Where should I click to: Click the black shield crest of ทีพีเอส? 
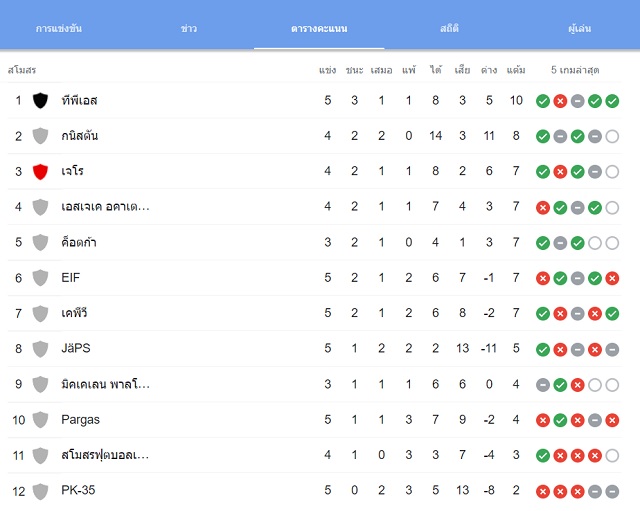click(40, 100)
